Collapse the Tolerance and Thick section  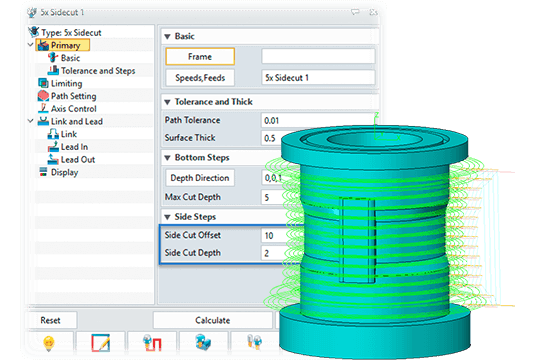(x=167, y=102)
